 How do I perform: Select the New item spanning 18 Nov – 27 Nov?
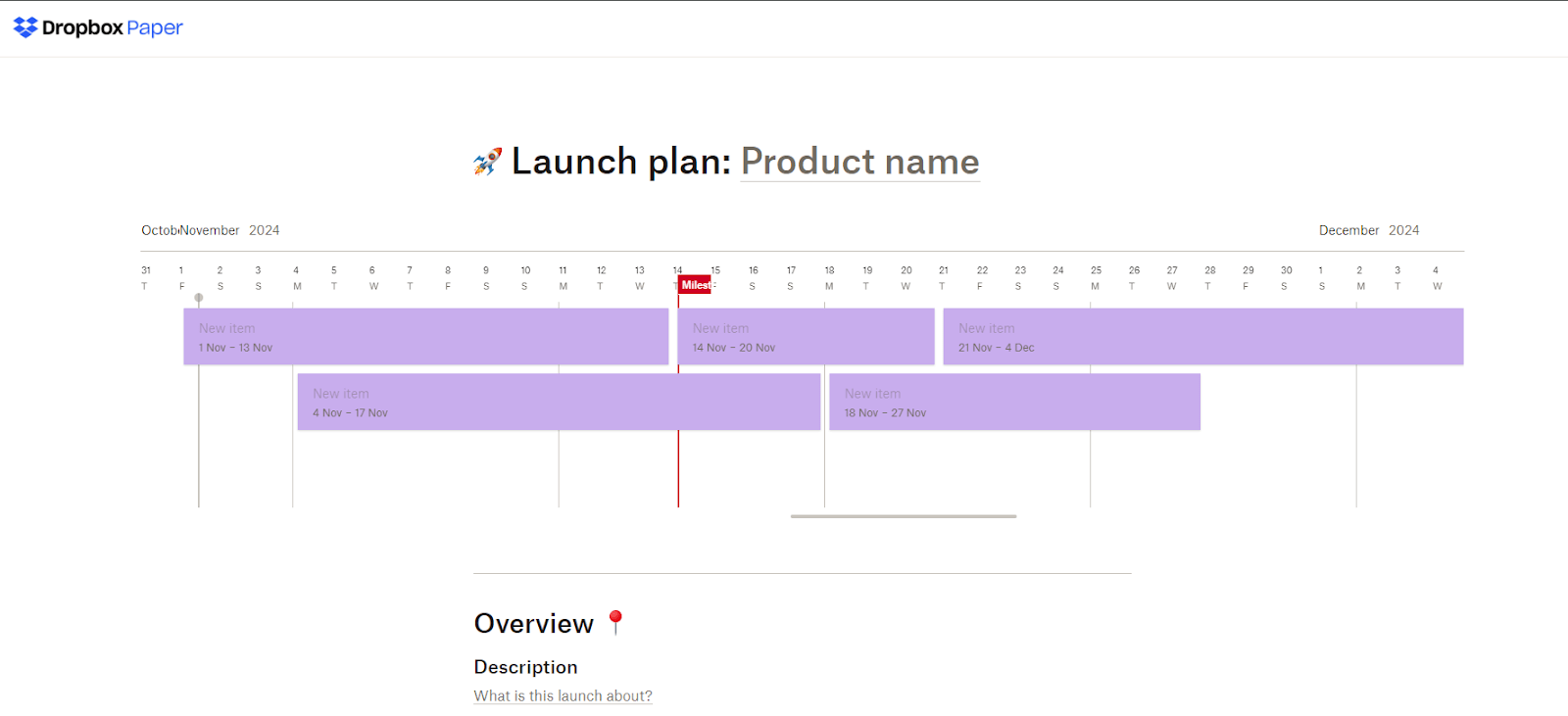pos(1014,402)
